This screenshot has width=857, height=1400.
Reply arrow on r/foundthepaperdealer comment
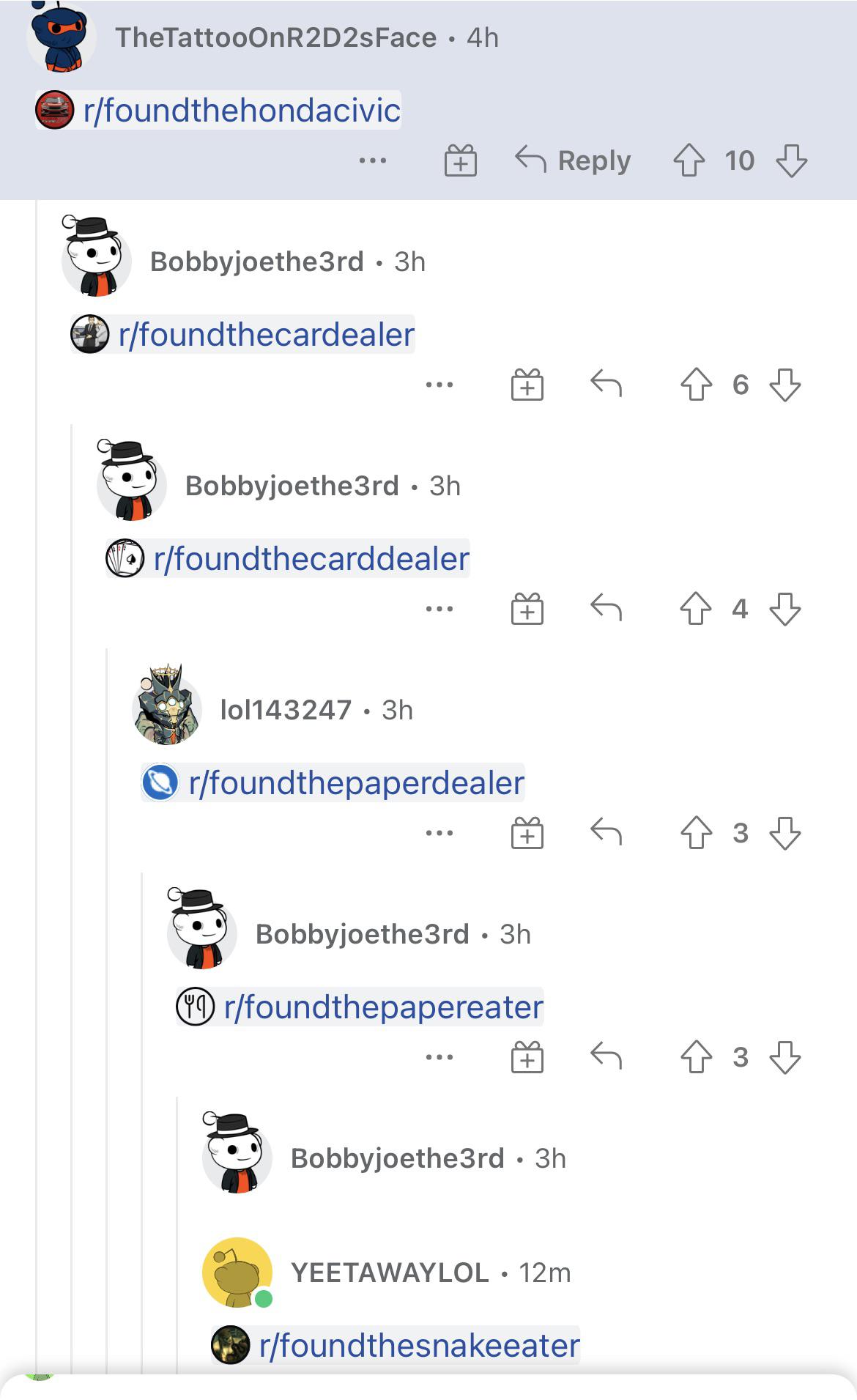[x=606, y=832]
